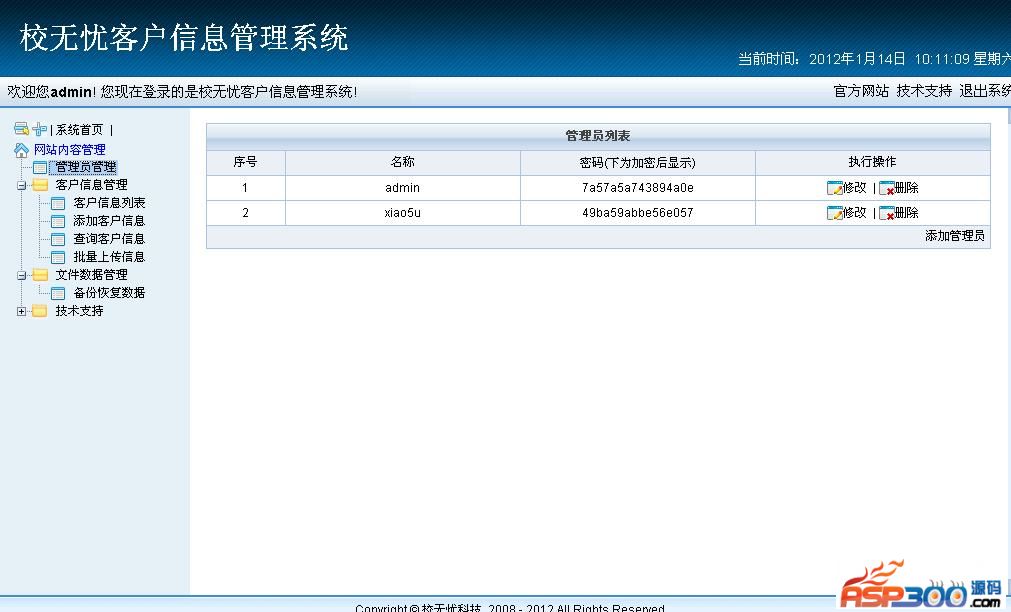Open 备份恢复数据 page

109,293
